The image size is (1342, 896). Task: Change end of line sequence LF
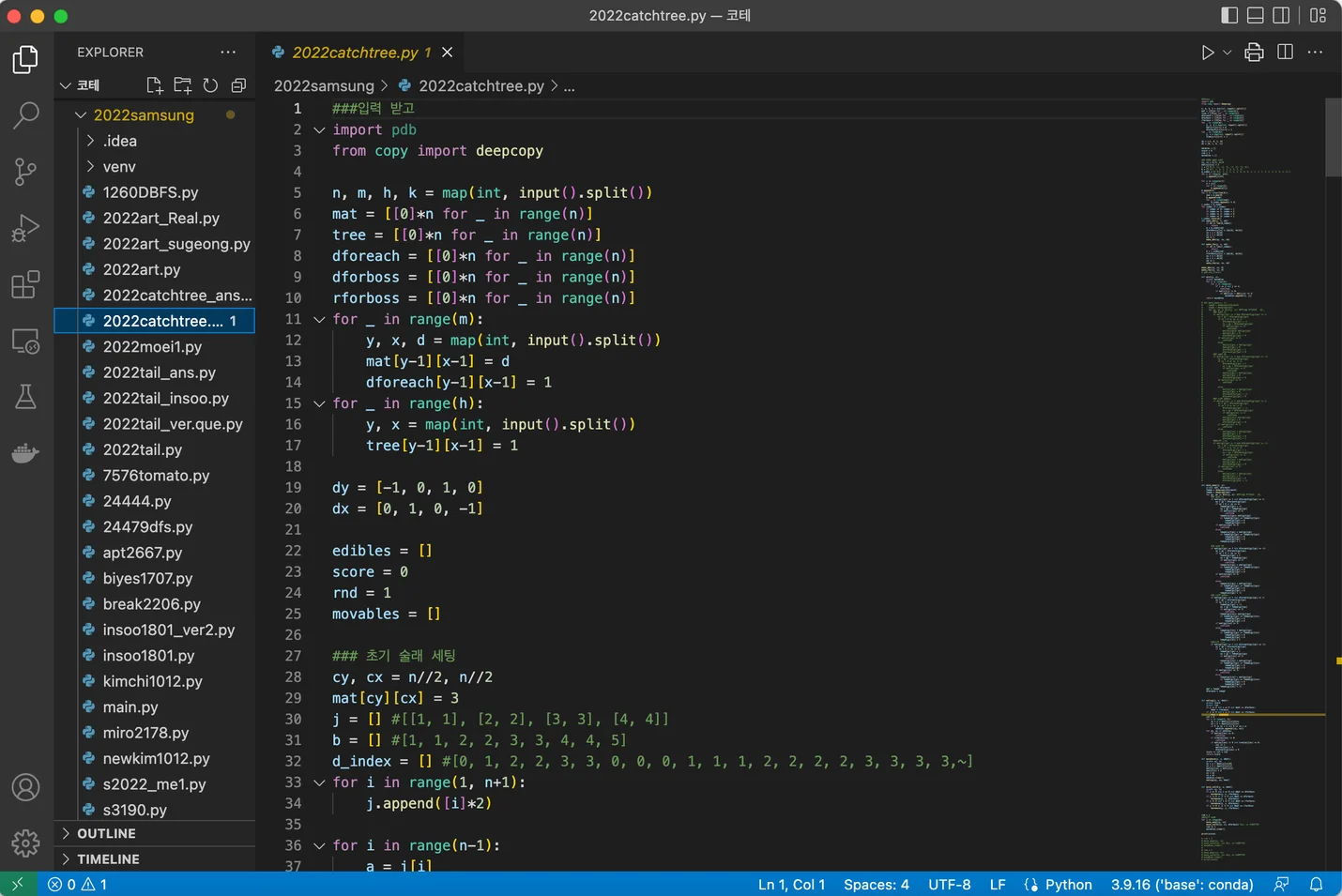[998, 884]
